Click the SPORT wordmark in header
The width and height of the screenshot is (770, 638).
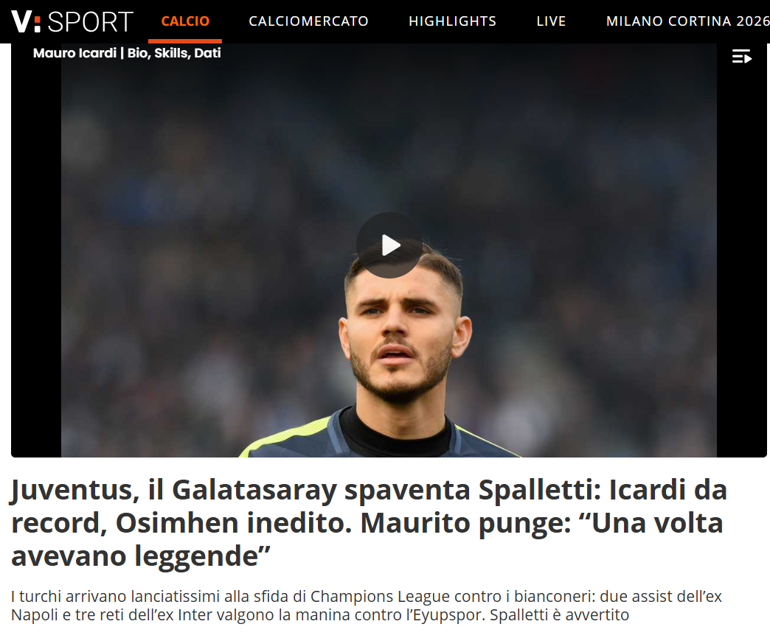(x=90, y=22)
